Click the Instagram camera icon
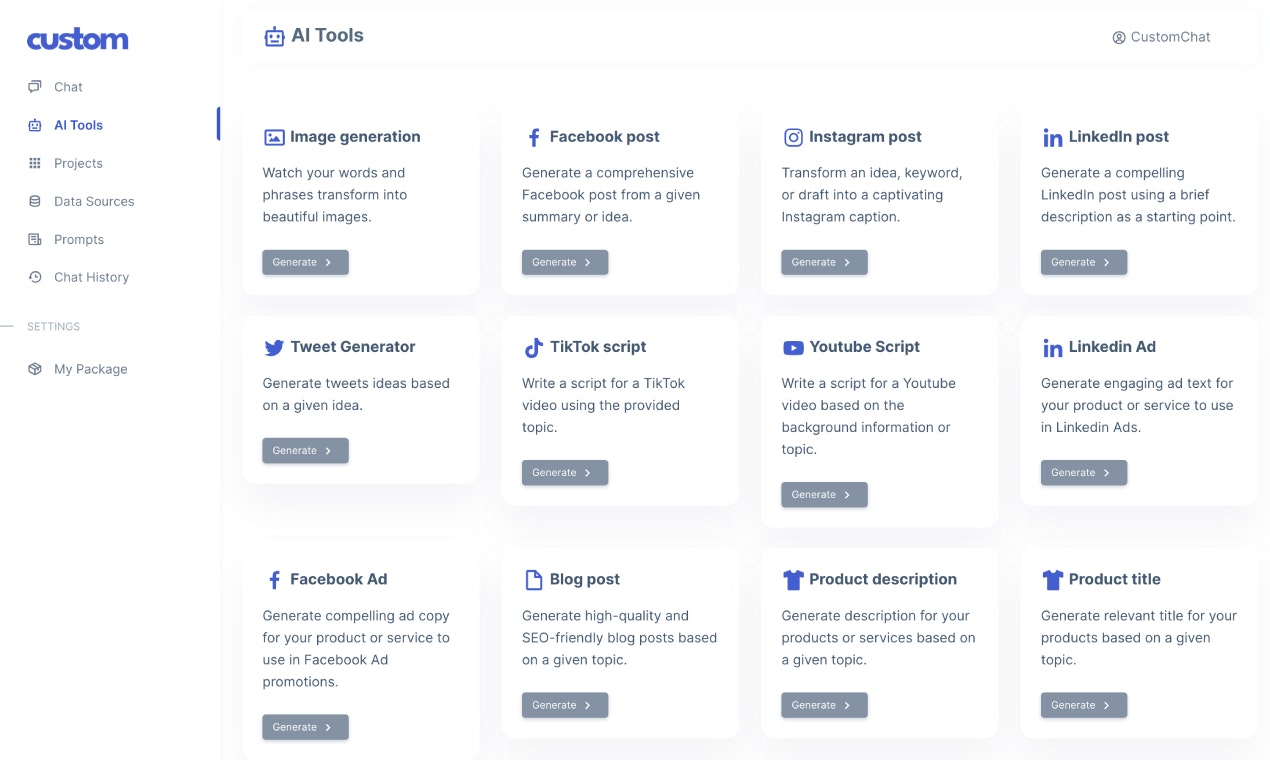 793,138
